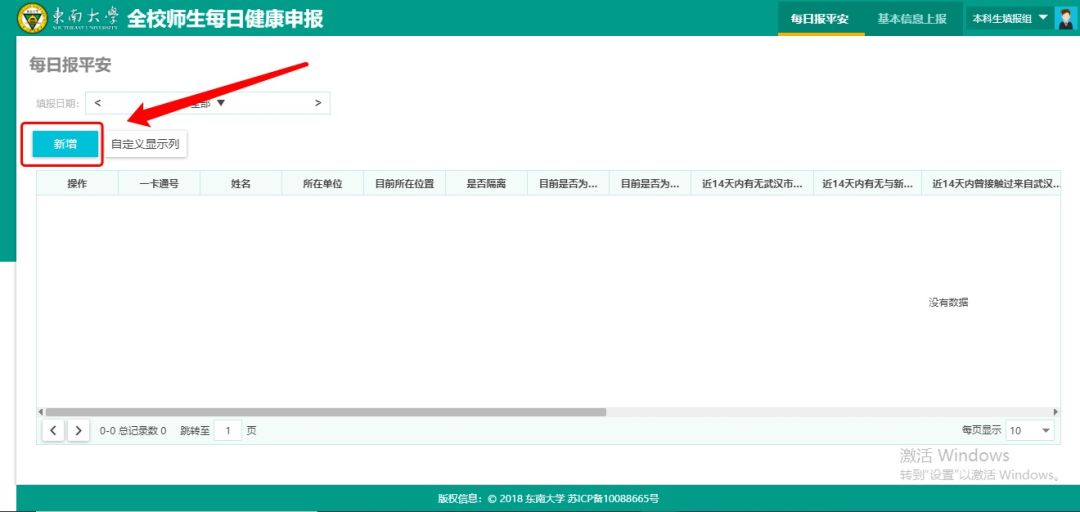Screen dimensions: 1080x512
Task: Click the 版权信息 footer text
Action: coord(548,498)
